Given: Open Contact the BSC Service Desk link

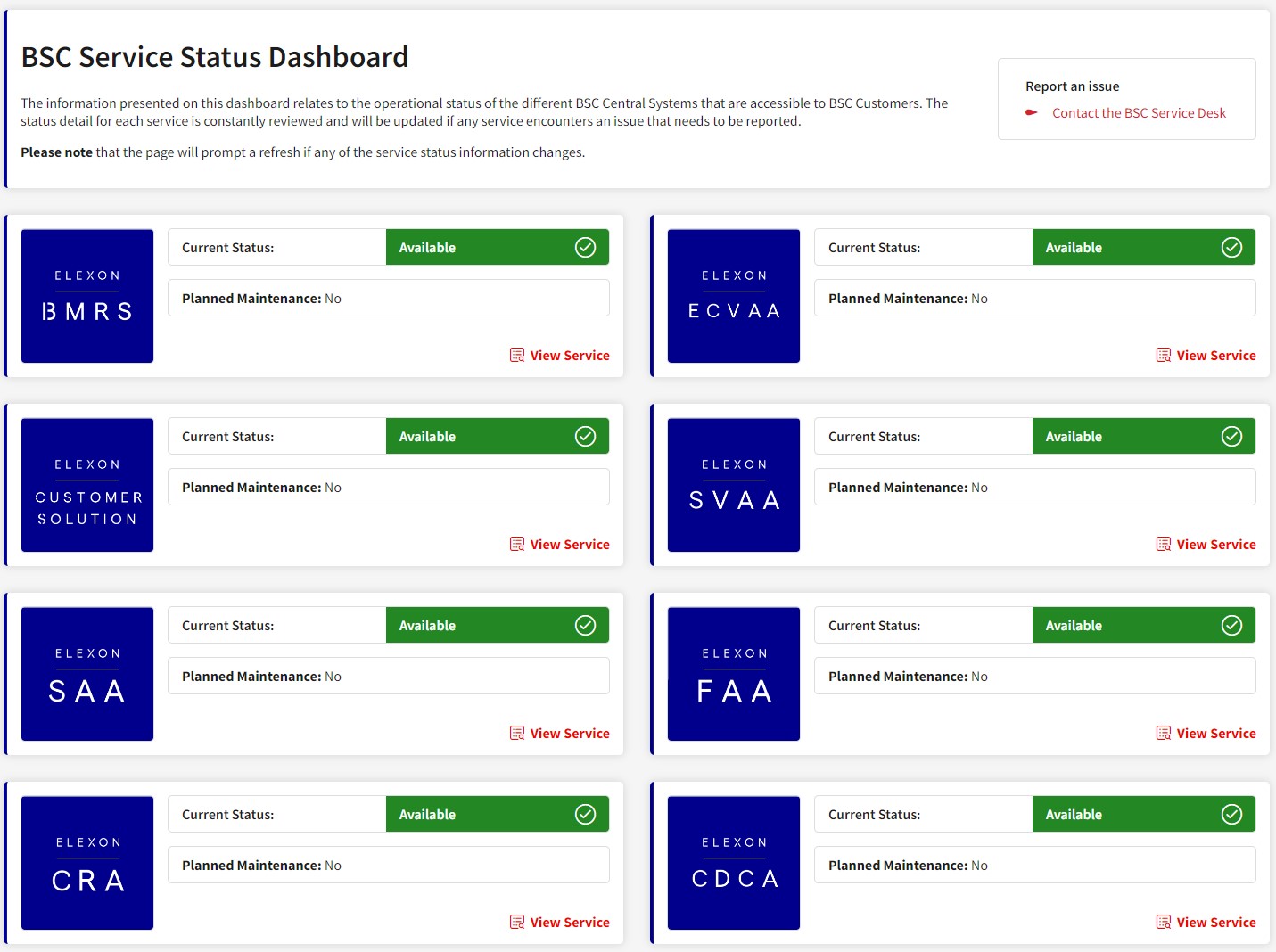Looking at the screenshot, I should click(1139, 112).
